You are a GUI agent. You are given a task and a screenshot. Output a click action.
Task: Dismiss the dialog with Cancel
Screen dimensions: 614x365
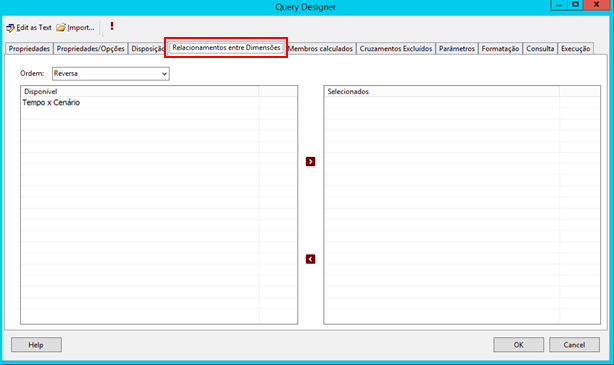[574, 345]
